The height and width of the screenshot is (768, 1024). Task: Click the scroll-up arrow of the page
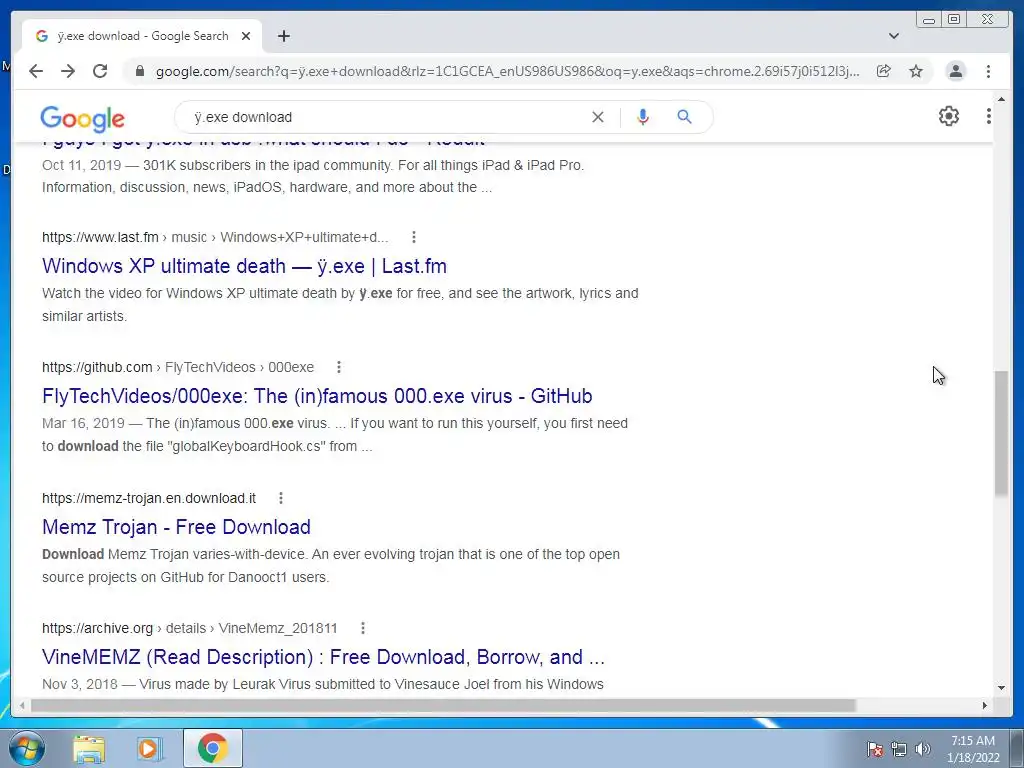point(1001,99)
